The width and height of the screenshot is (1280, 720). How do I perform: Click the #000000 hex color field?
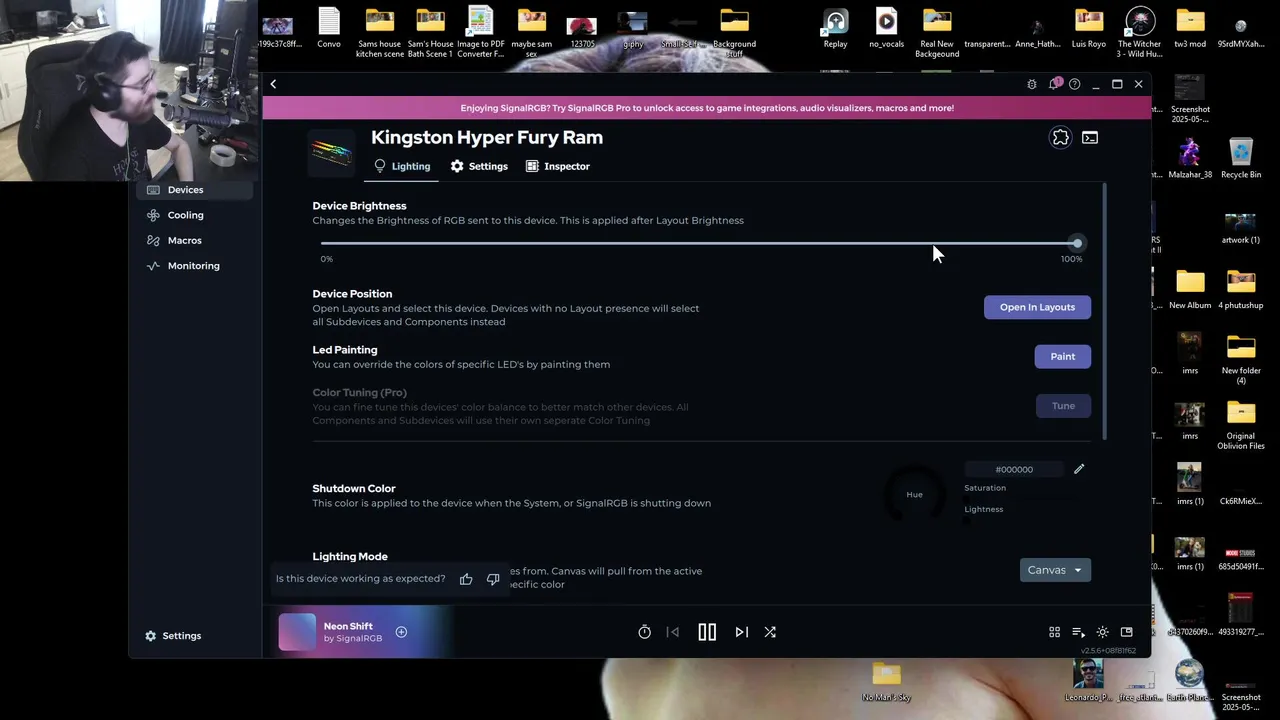click(1014, 469)
